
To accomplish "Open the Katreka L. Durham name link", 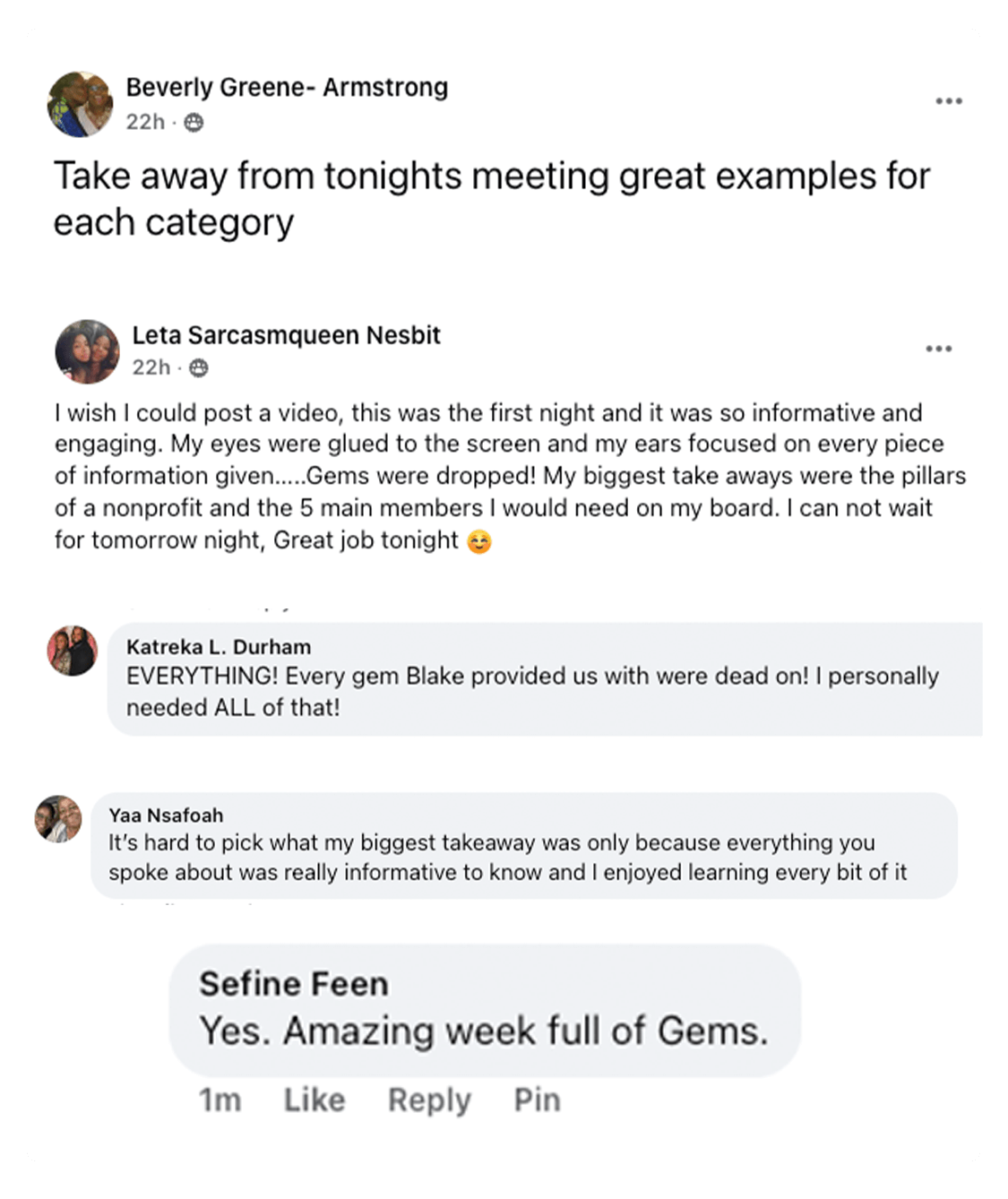I will point(219,647).
